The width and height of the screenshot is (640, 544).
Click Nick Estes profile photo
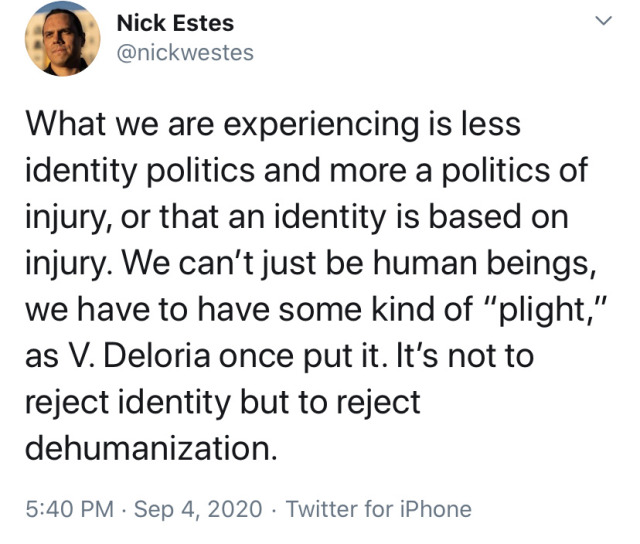(62, 38)
